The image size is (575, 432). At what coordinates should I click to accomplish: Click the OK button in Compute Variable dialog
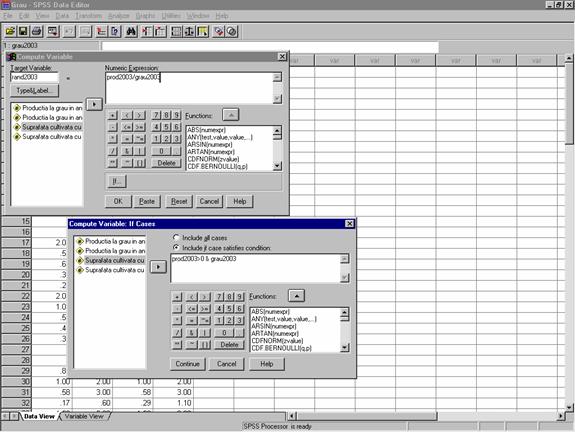click(118, 201)
